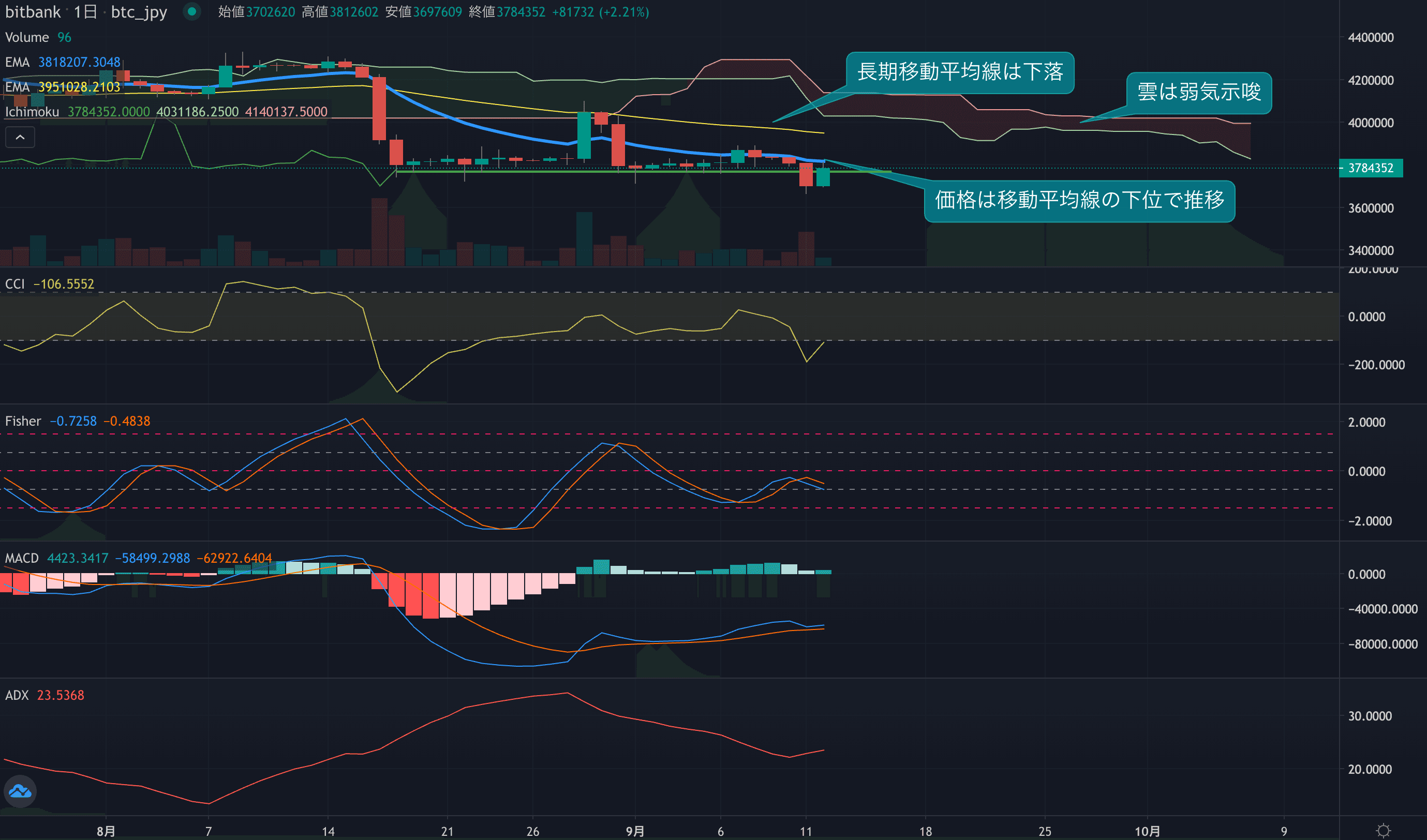Click the green market status dot
1427x840 pixels.
(x=192, y=11)
